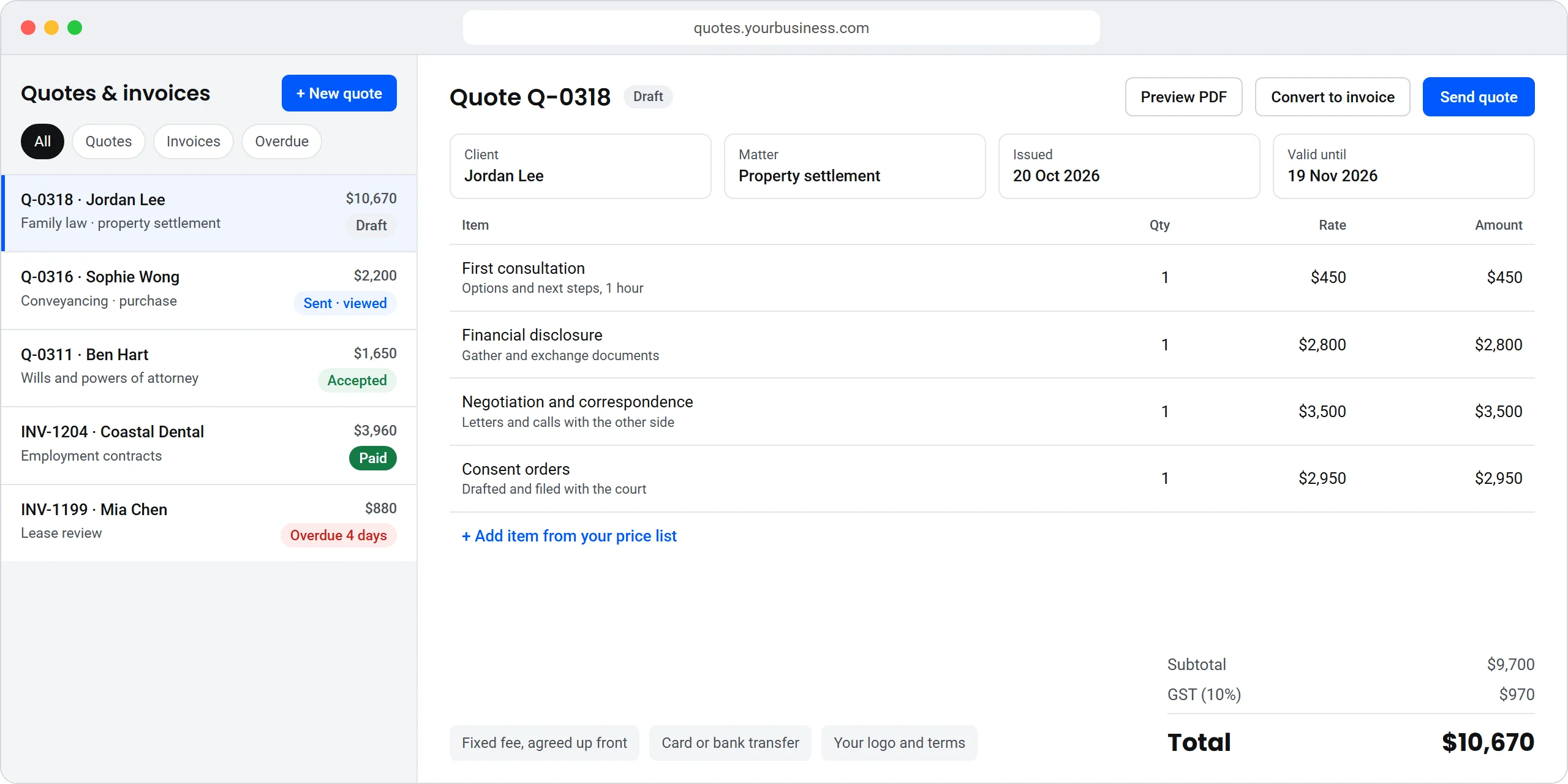Show the Overdue filter tab

tap(282, 141)
